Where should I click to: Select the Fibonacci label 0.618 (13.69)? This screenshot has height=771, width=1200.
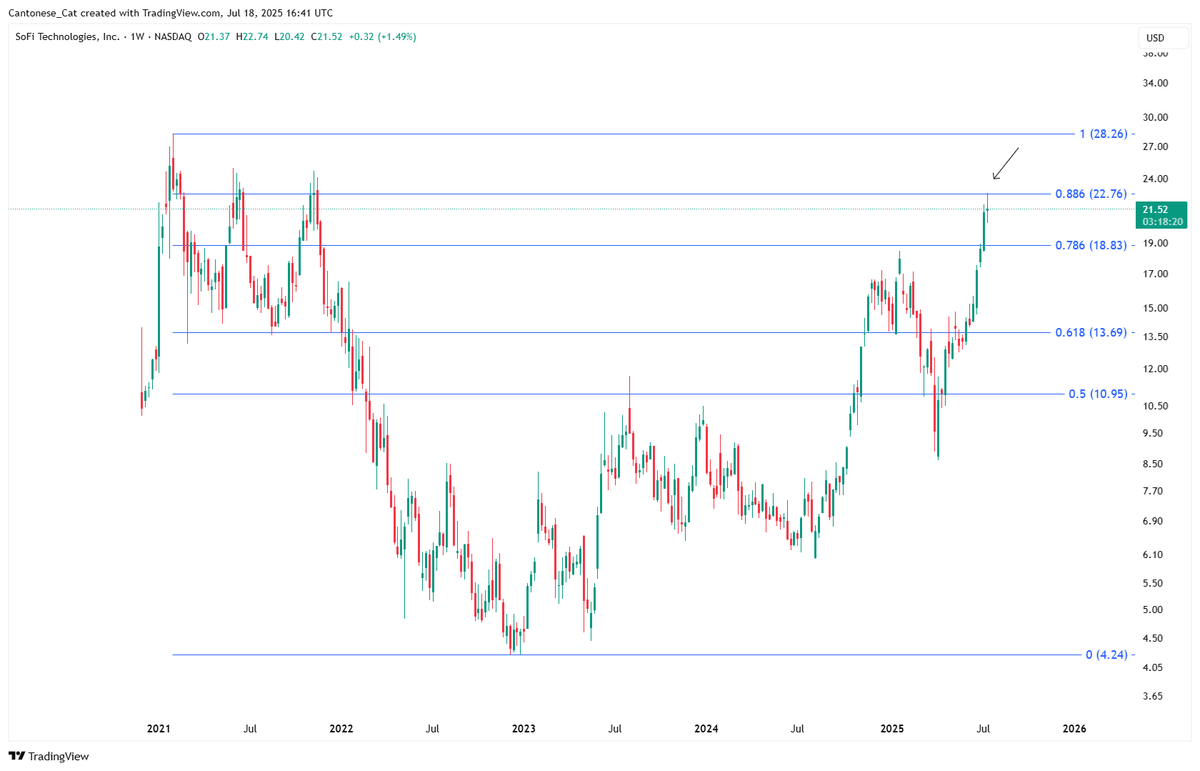pyautogui.click(x=1091, y=333)
